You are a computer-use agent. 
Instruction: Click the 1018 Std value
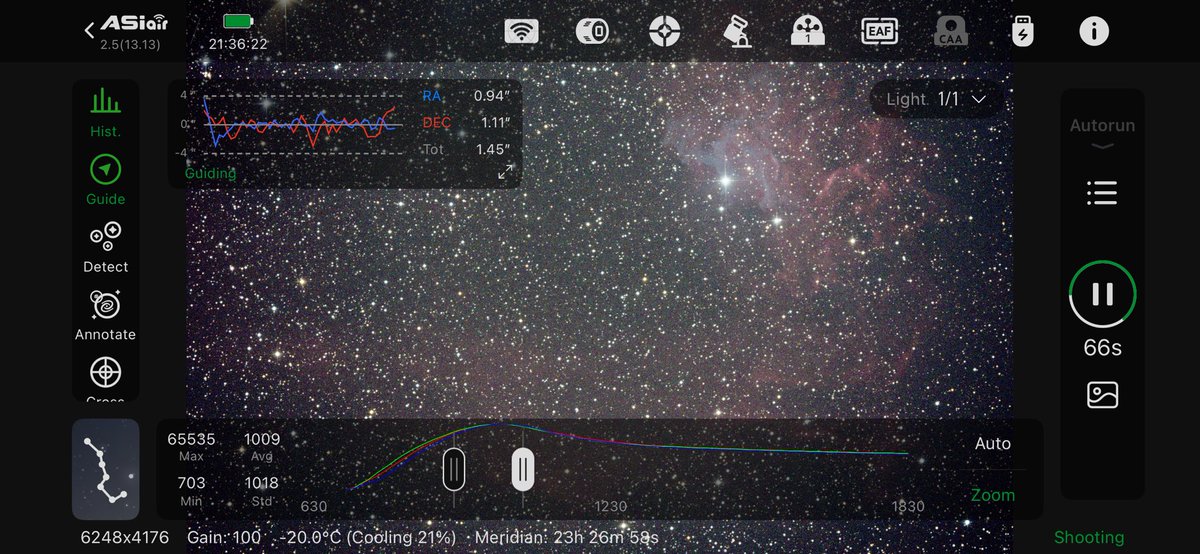pos(261,483)
